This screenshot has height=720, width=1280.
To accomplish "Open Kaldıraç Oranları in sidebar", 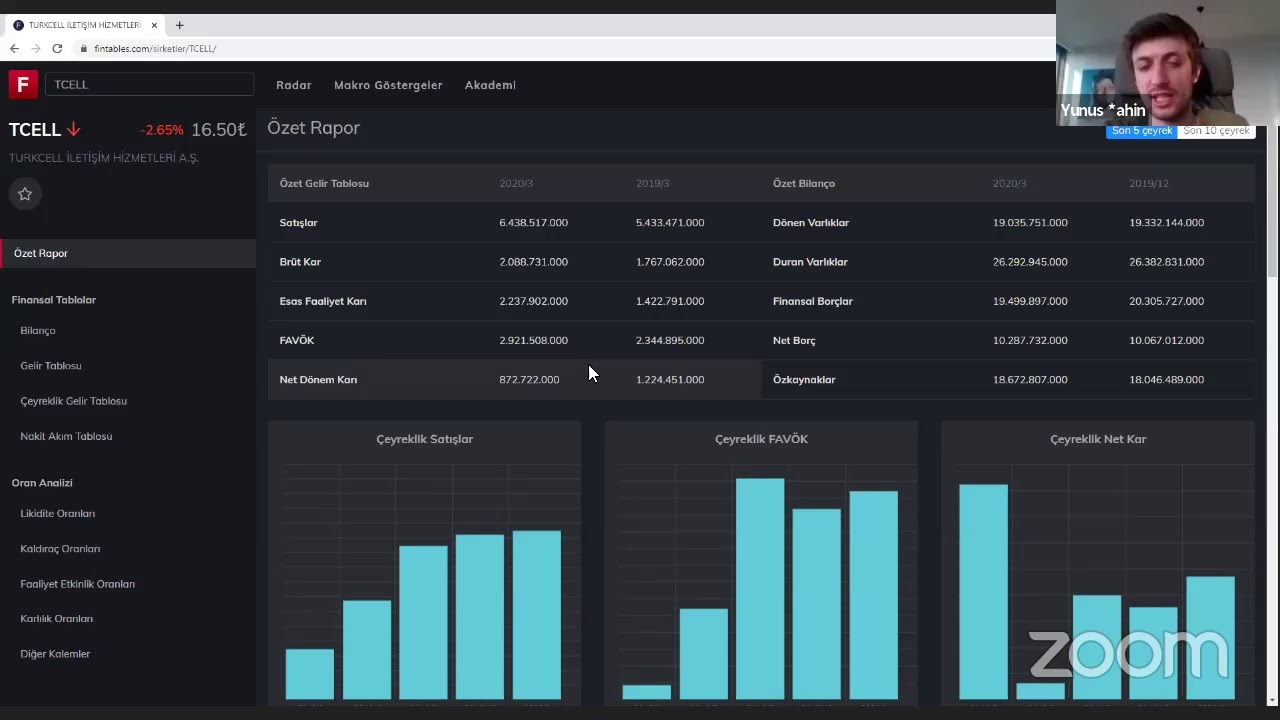I will click(x=60, y=548).
